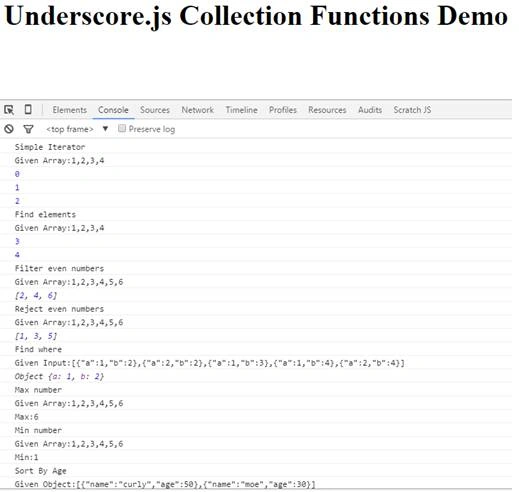This screenshot has width=519, height=492.
Task: Click the 'Given Input' JSON log line
Action: 210,363
